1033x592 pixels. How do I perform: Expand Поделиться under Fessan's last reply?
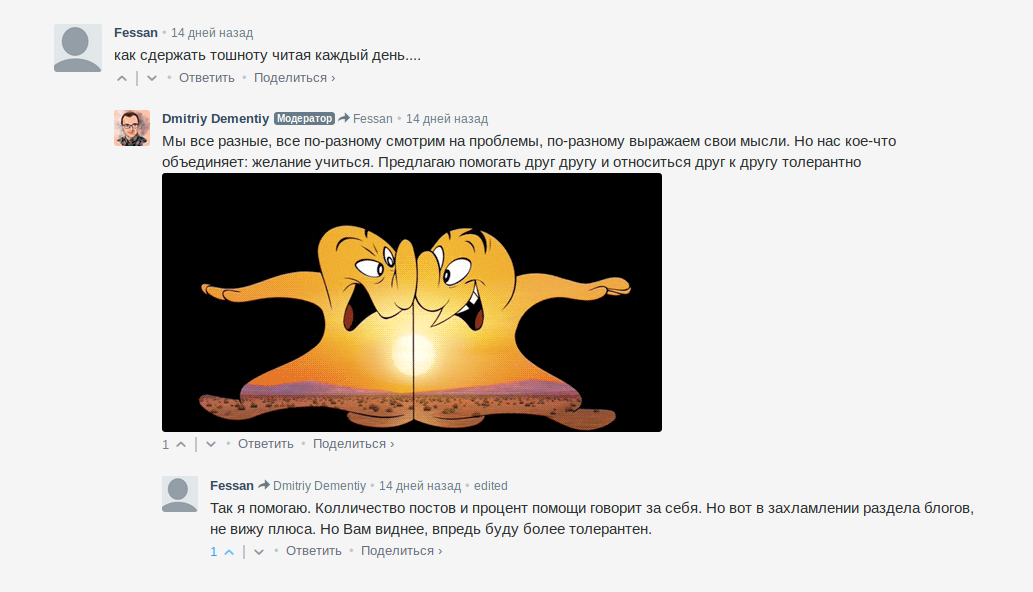pos(401,551)
